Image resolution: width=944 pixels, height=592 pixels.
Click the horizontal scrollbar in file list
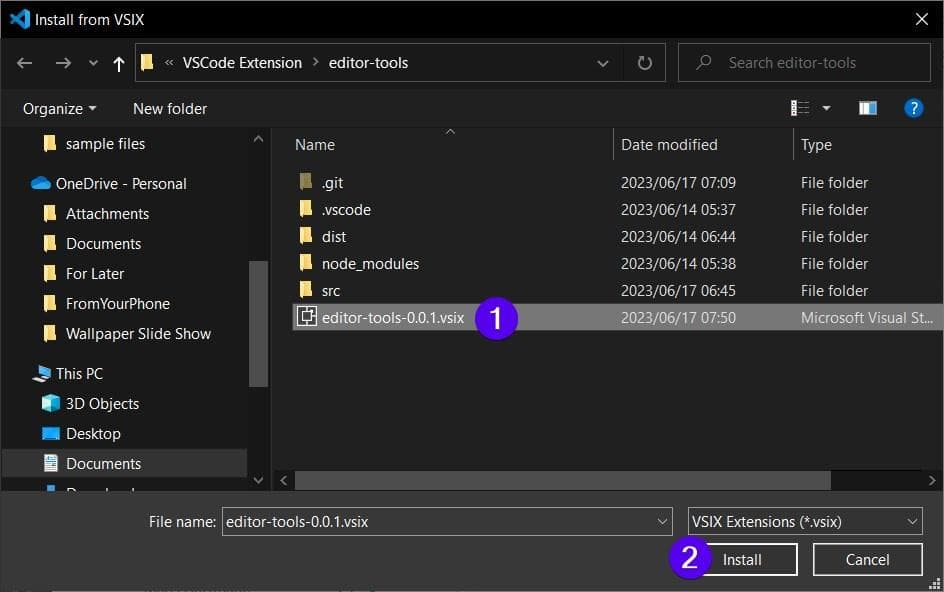click(562, 481)
